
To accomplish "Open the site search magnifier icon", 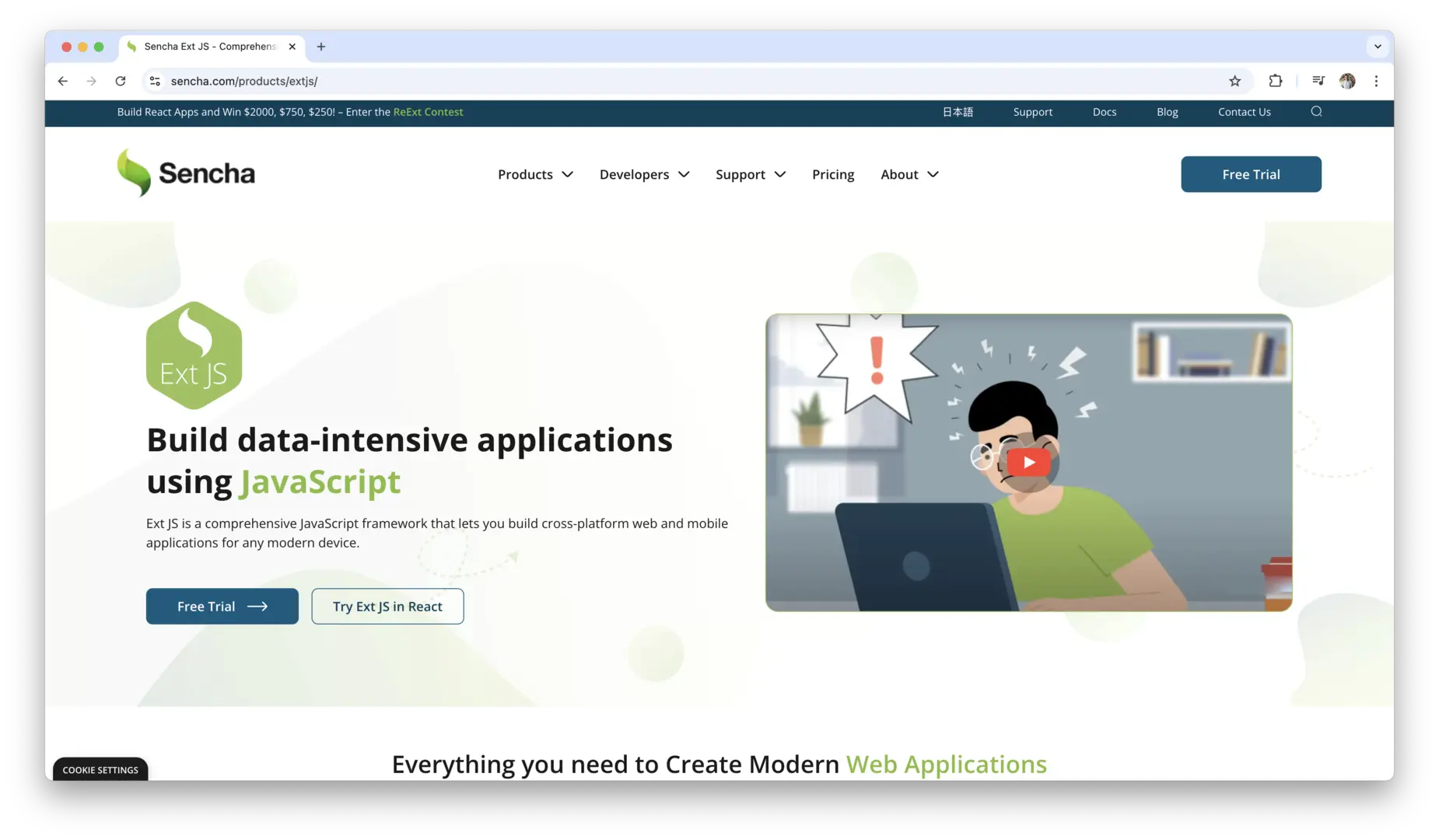I will [1316, 112].
